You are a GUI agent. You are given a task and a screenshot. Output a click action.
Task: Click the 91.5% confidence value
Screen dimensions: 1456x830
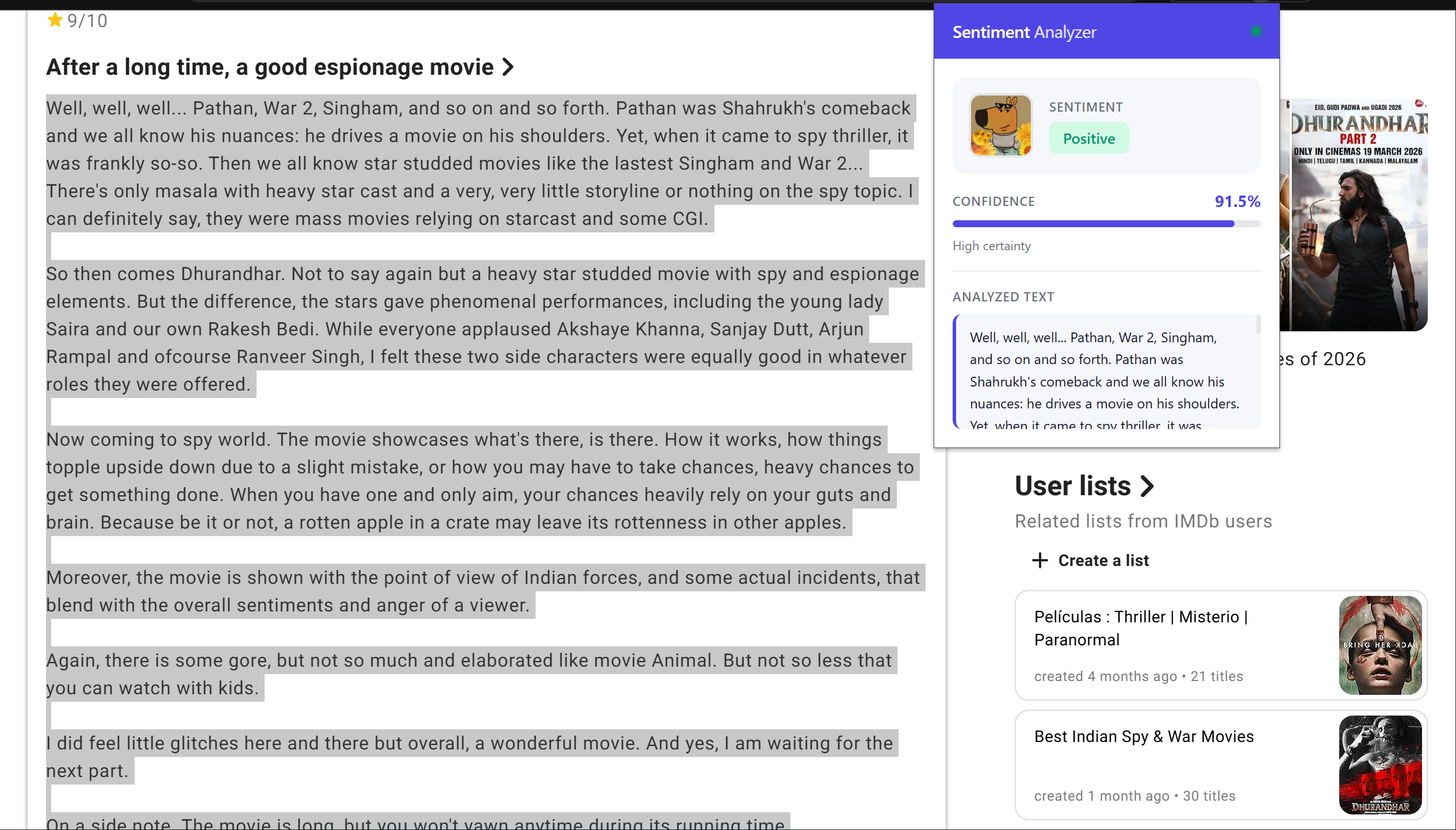click(1237, 201)
